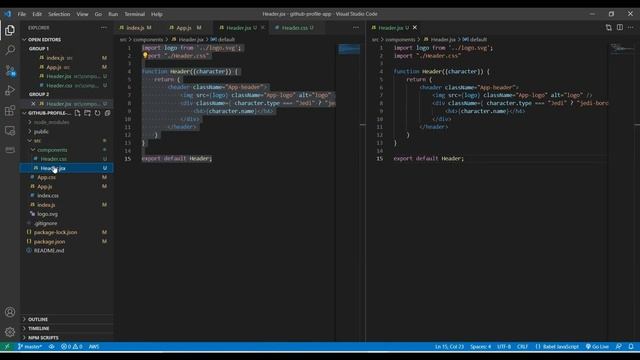Expand the node_modules folder
Viewport: 640px width, 360px height.
51,122
